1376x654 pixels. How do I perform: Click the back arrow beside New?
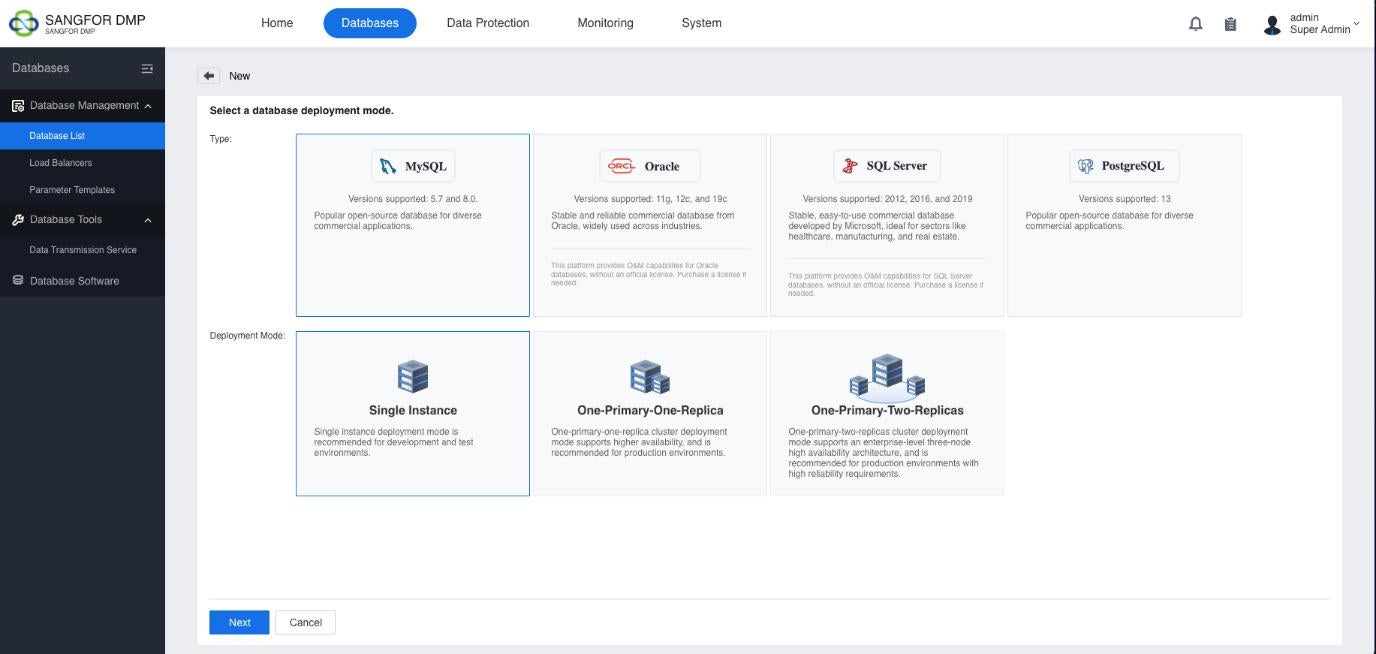pyautogui.click(x=209, y=76)
